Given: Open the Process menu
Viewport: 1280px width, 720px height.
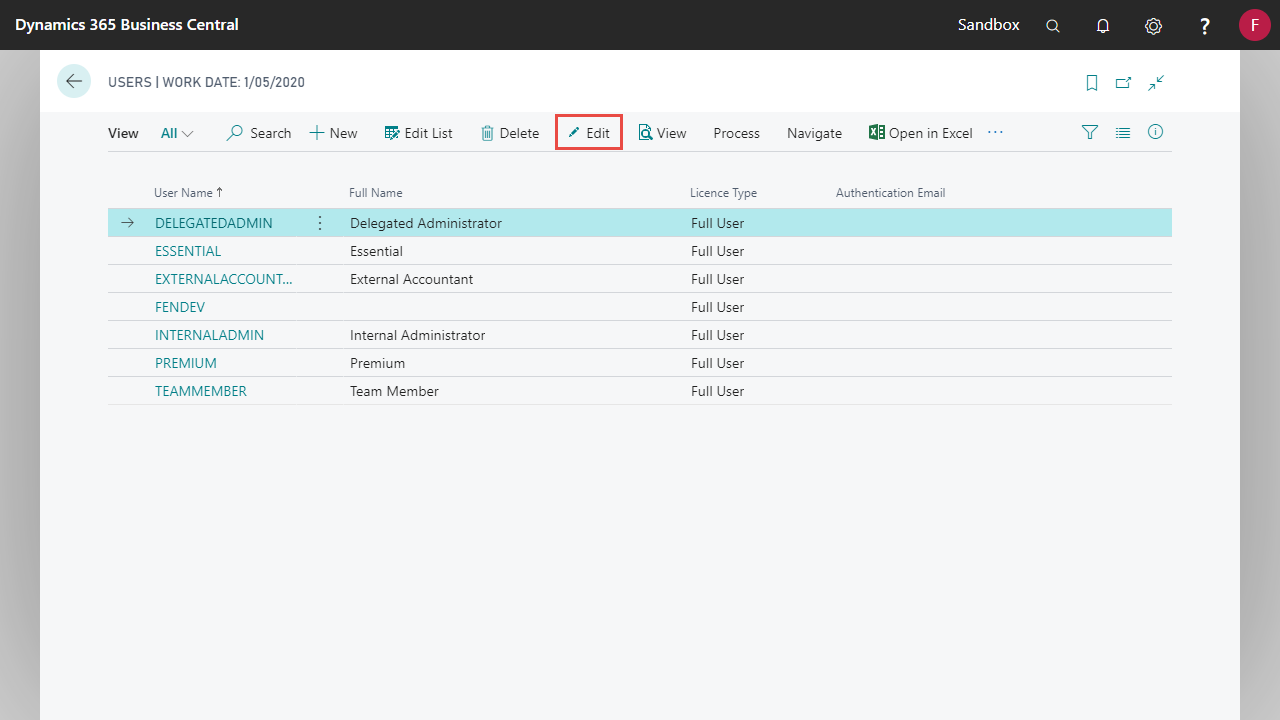Looking at the screenshot, I should coord(737,133).
